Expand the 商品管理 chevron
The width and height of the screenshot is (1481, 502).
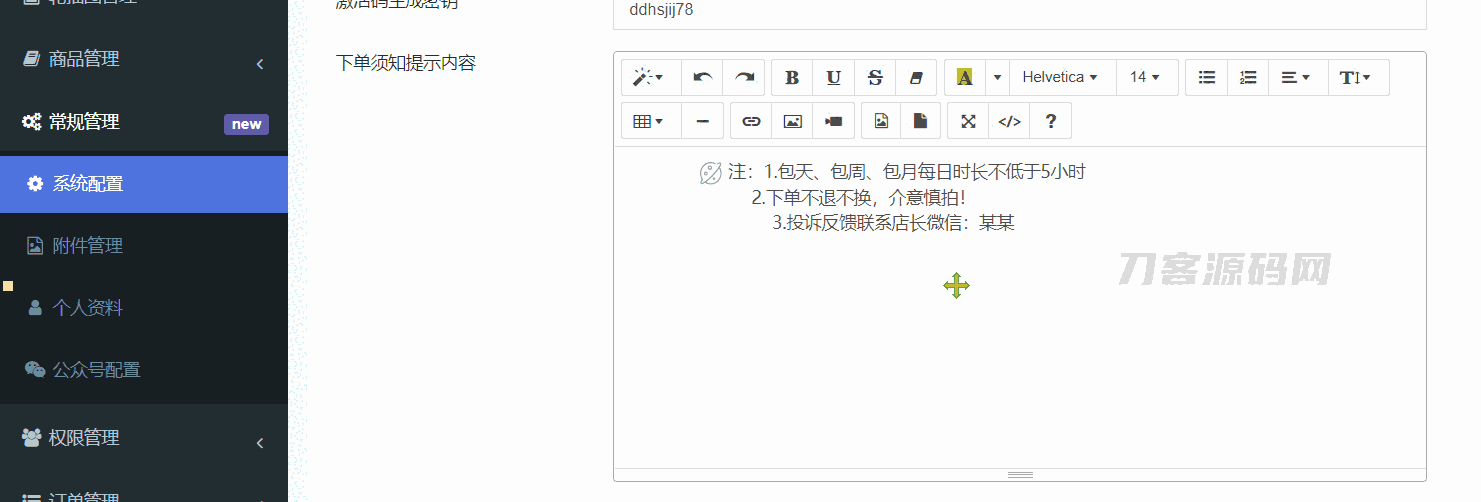point(259,64)
